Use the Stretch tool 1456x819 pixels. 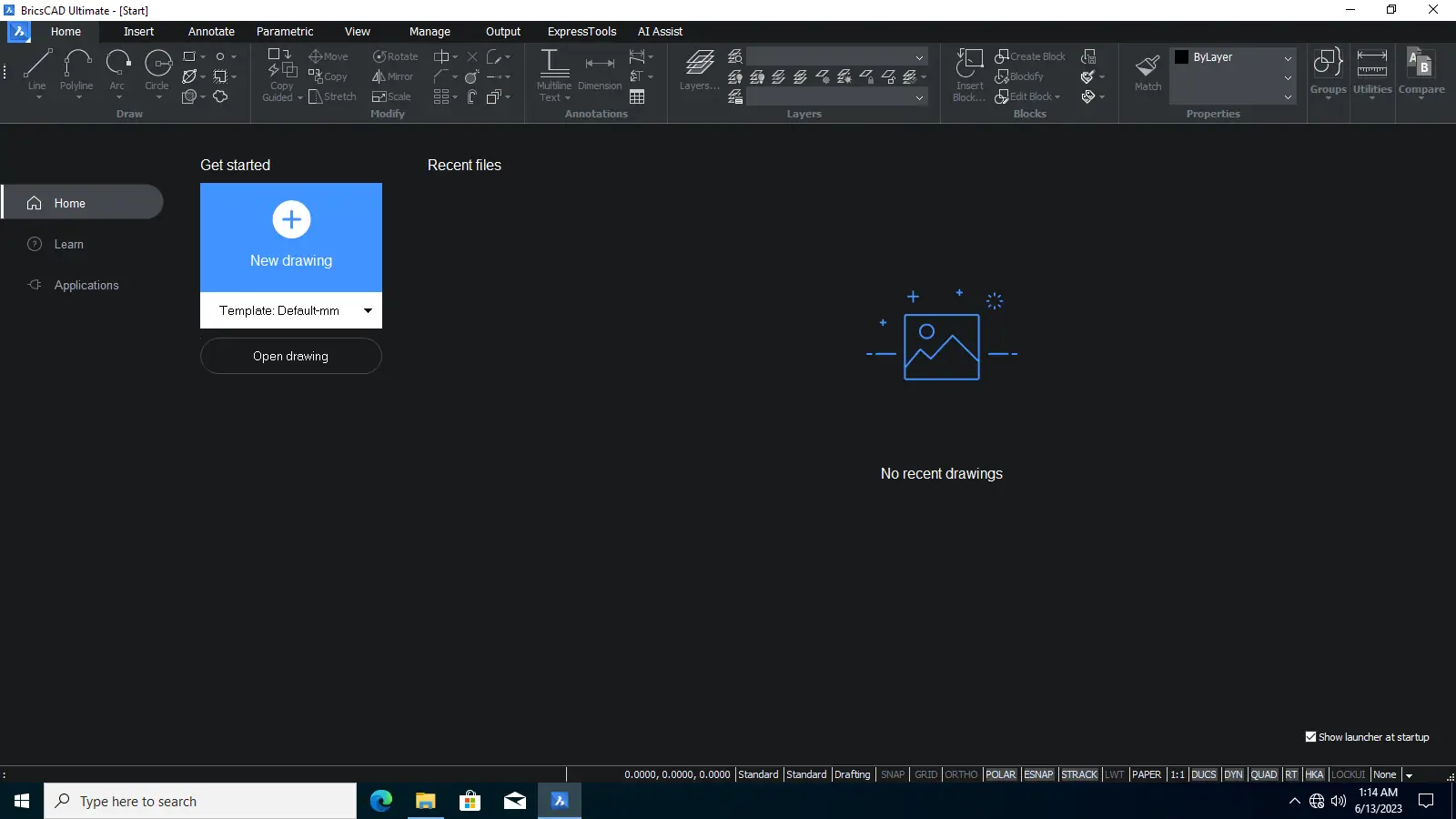(x=332, y=96)
